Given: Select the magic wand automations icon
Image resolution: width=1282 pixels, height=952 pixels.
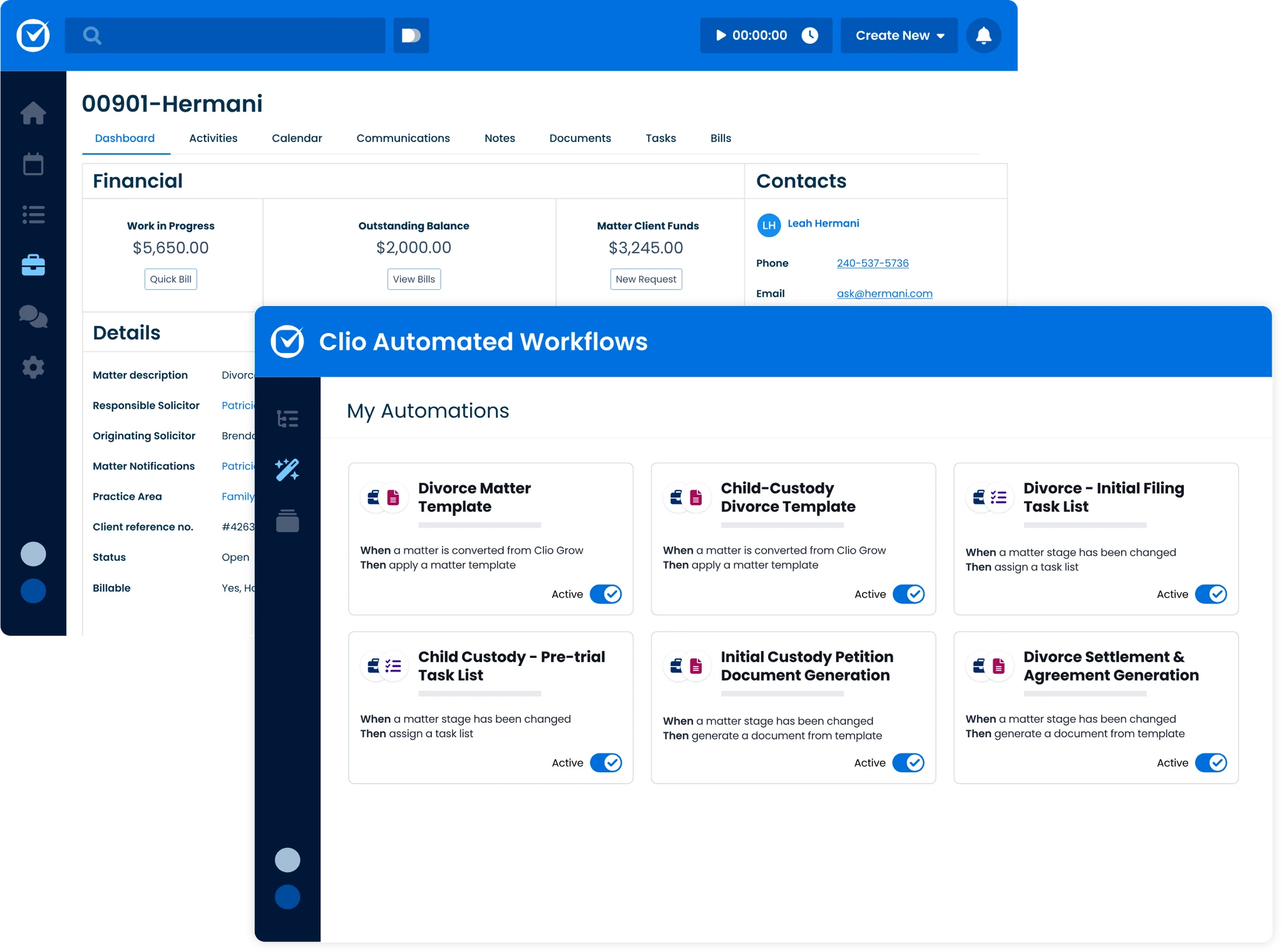Looking at the screenshot, I should pyautogui.click(x=287, y=469).
